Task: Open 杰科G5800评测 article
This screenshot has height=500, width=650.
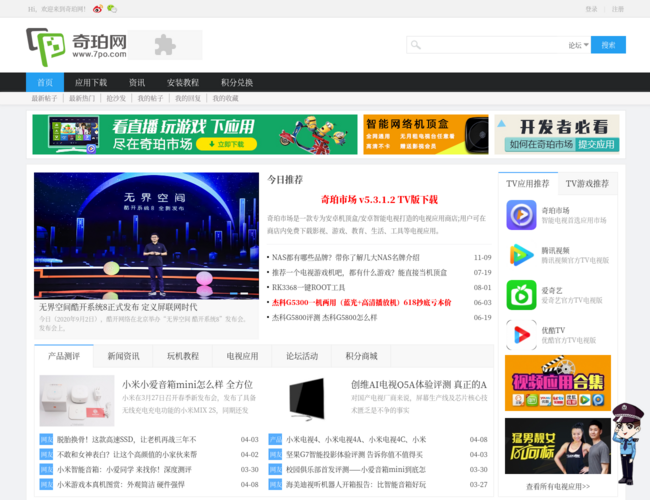Action: [x=324, y=318]
